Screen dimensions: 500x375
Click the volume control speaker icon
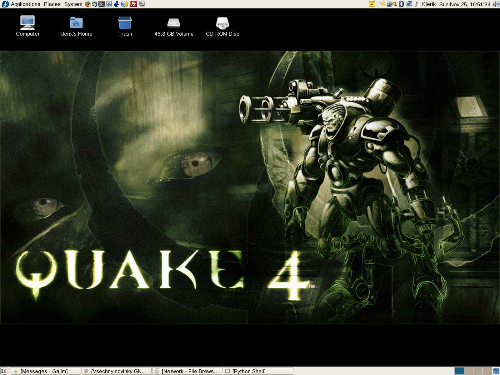pos(496,4)
